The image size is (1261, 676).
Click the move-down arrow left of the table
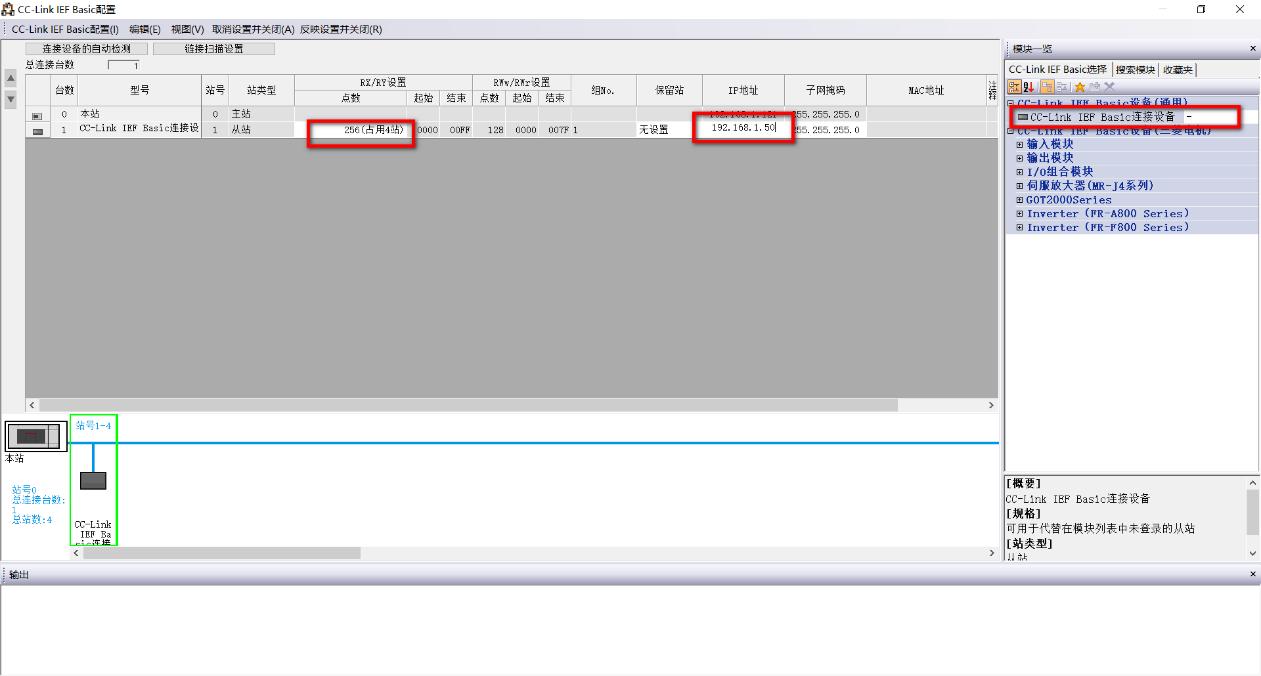coord(11,99)
